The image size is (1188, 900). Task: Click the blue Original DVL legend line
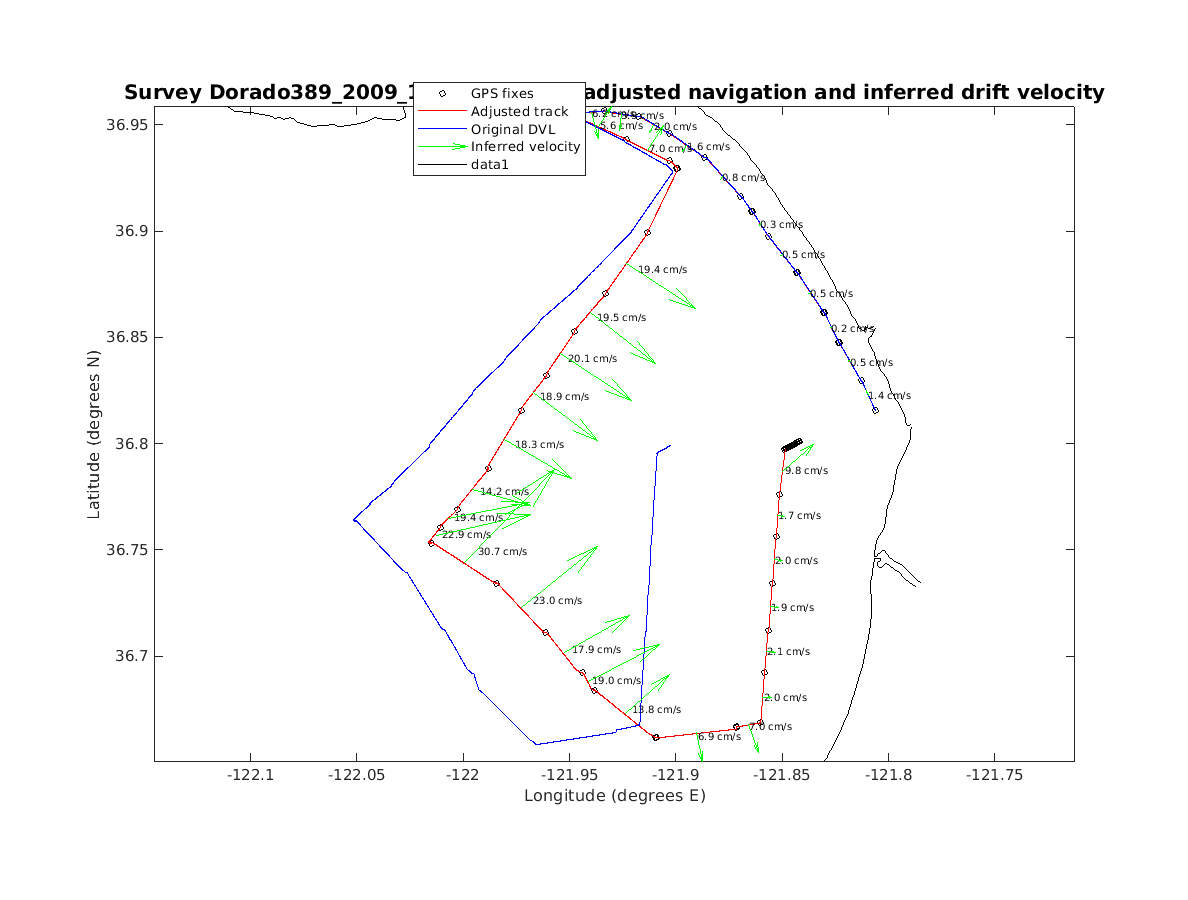442,129
